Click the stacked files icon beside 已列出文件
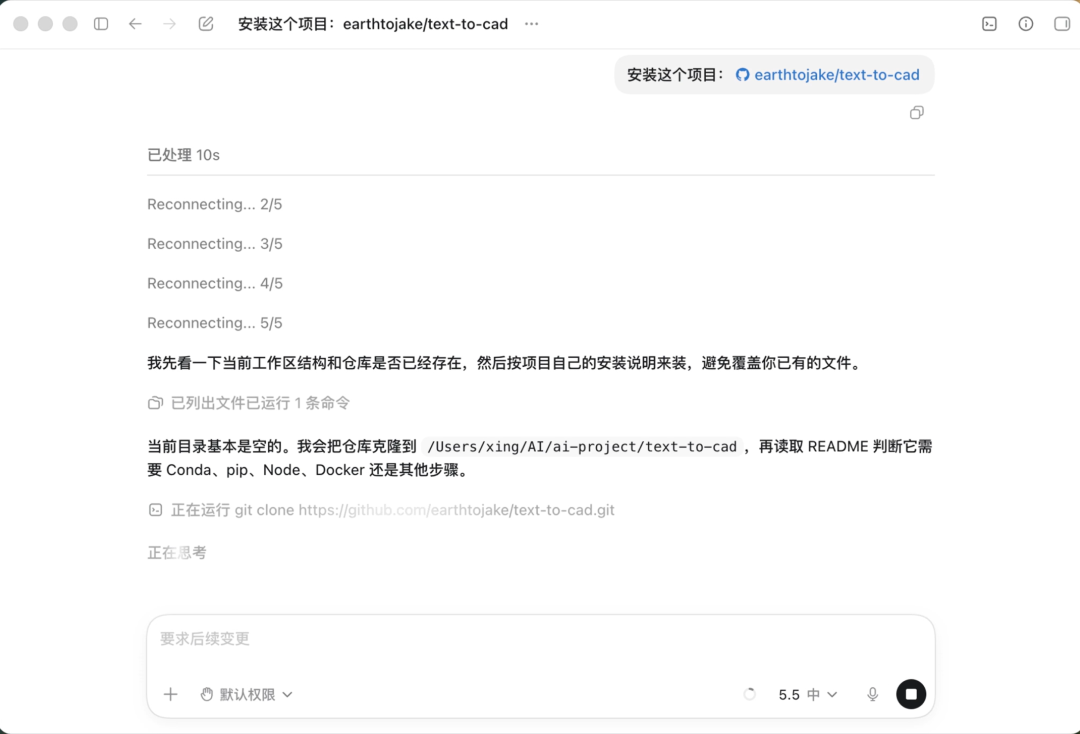Viewport: 1080px width, 734px height. tap(156, 403)
